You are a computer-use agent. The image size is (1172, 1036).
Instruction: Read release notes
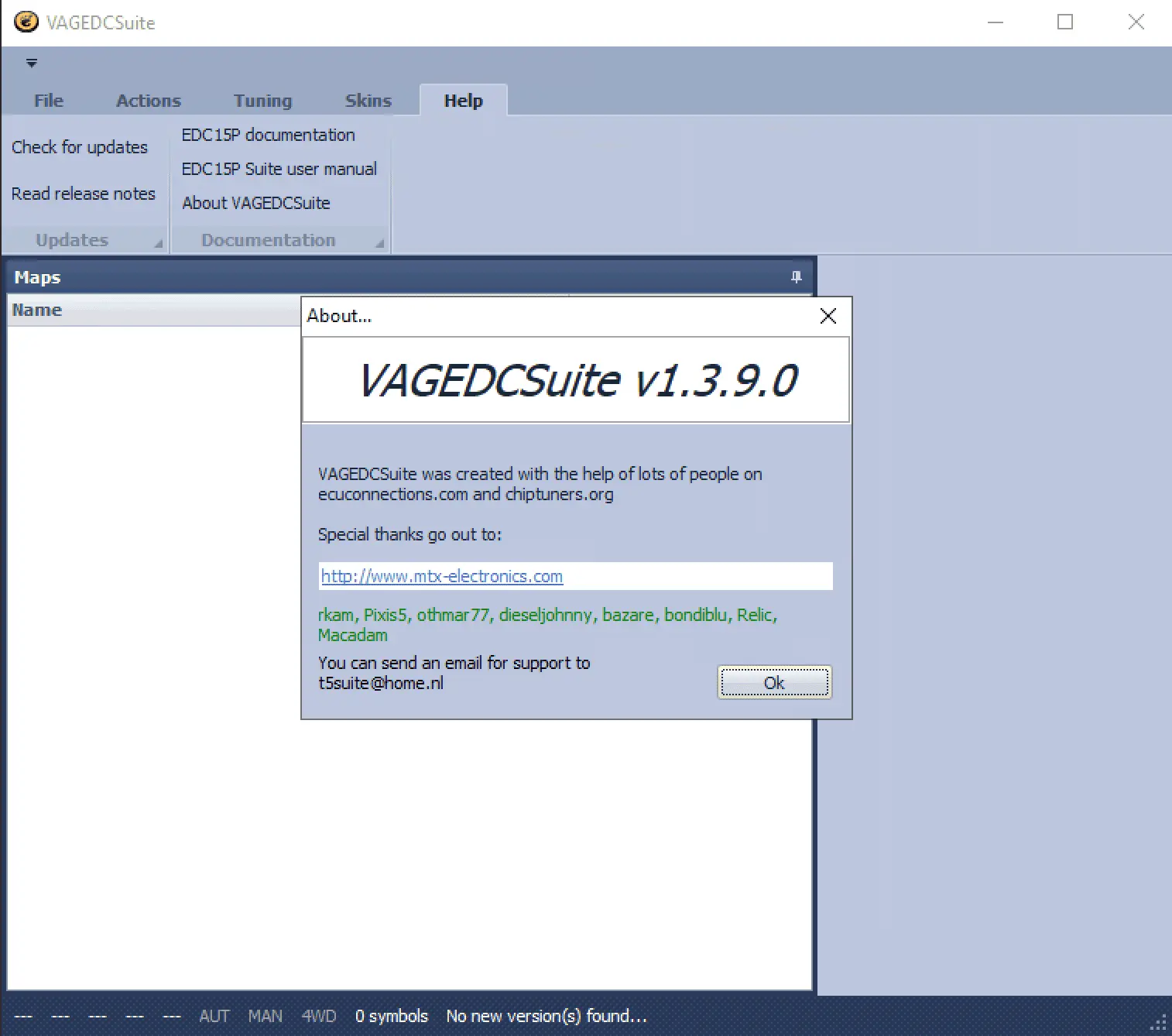tap(84, 194)
